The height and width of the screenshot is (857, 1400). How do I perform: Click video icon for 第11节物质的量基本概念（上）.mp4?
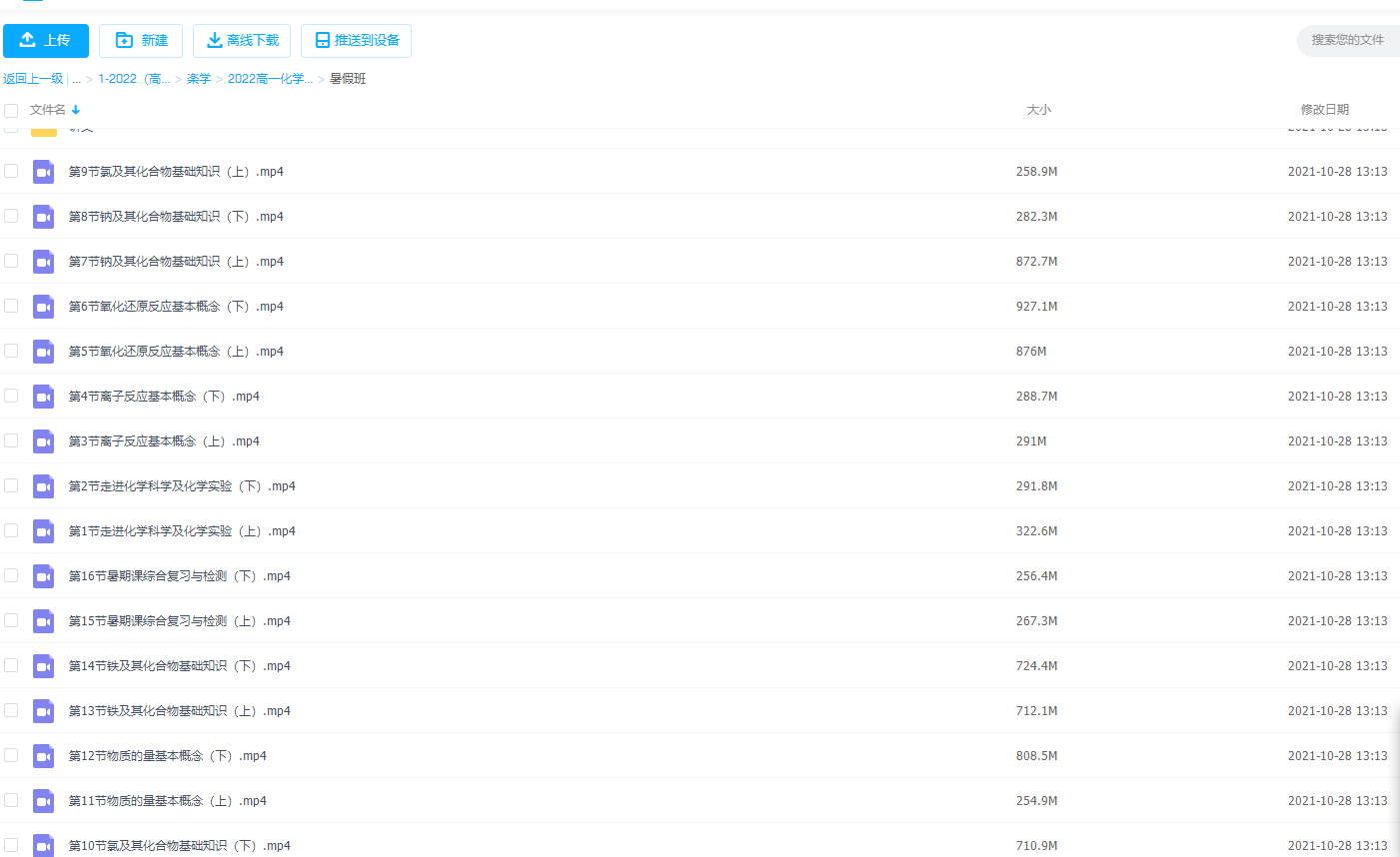(43, 801)
